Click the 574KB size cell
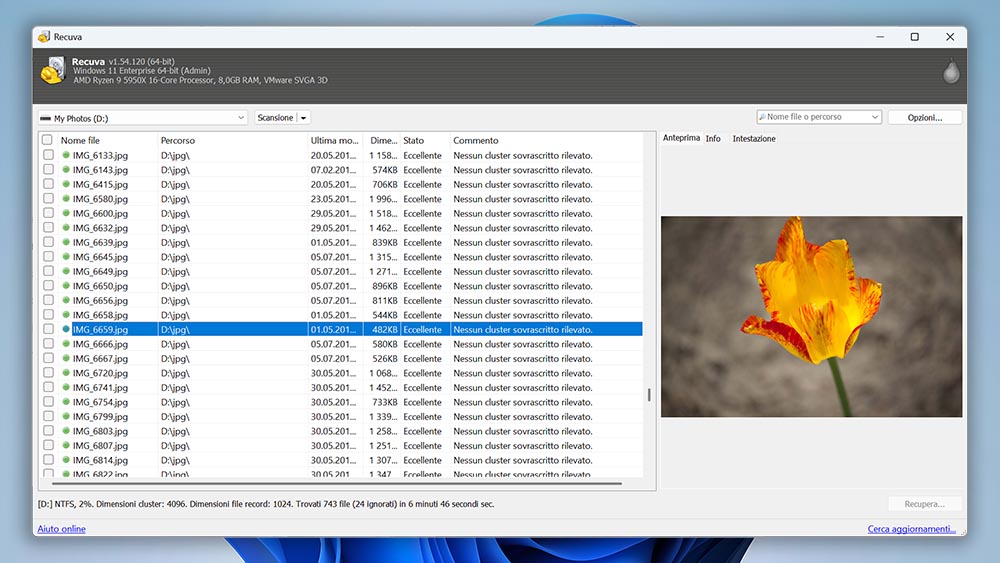The height and width of the screenshot is (563, 1000). [385, 170]
